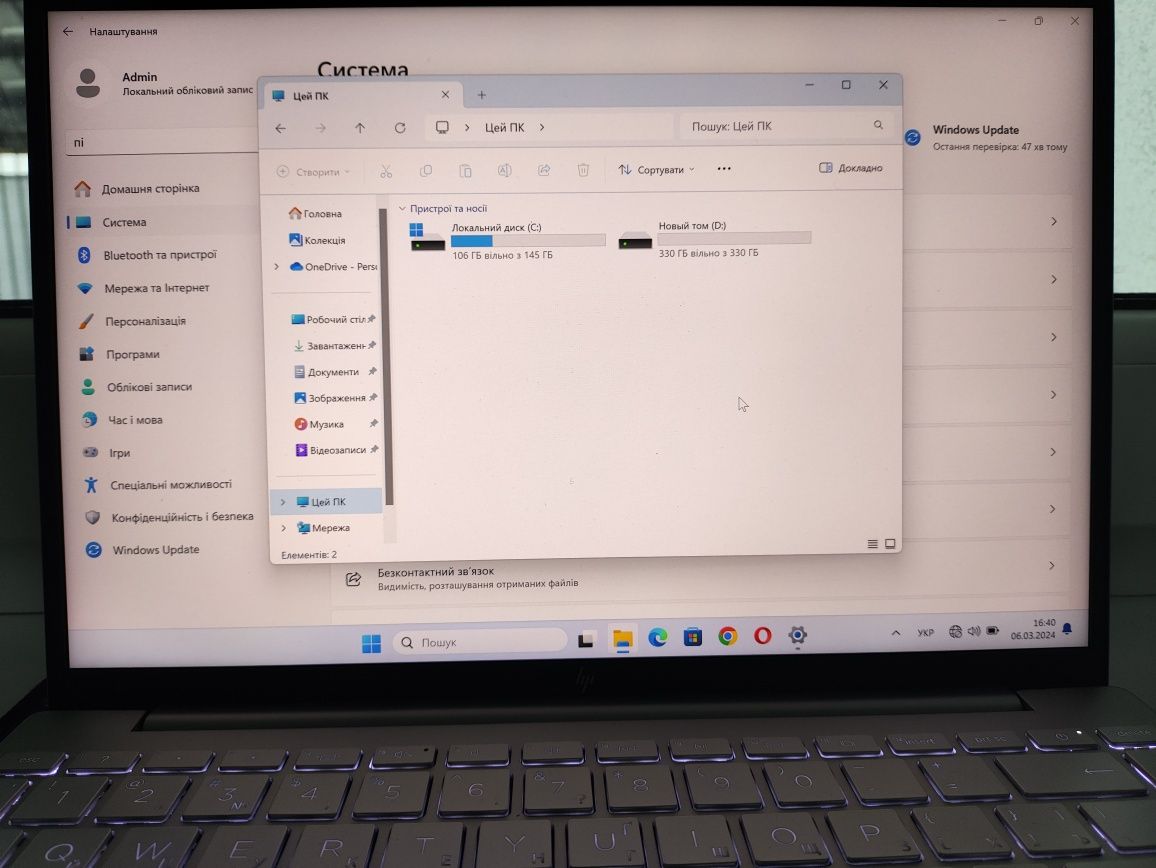Image resolution: width=1156 pixels, height=868 pixels.
Task: Click the navigation pane vertical scrollbar
Action: (x=388, y=356)
